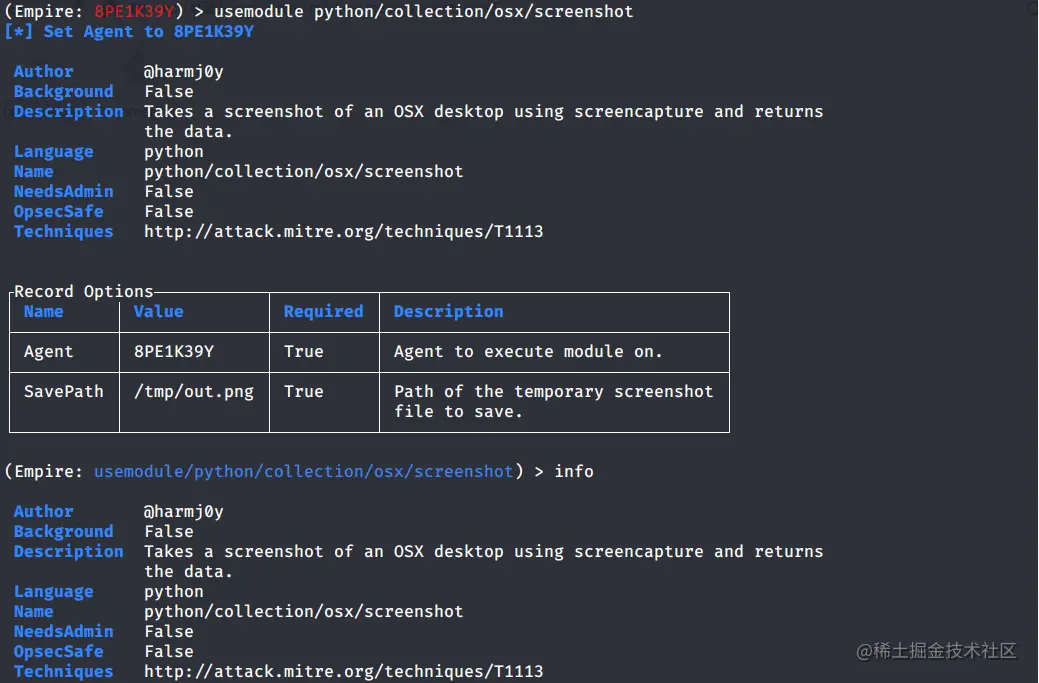The image size is (1039, 683).
Task: Click the Description column header in the table
Action: 449,311
